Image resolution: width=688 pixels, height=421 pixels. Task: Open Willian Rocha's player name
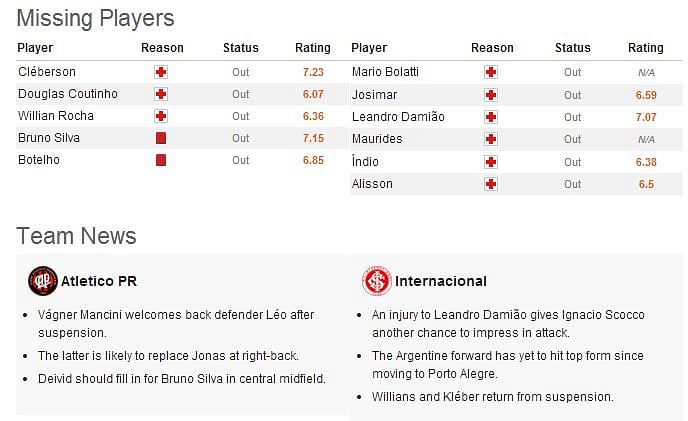(56, 116)
